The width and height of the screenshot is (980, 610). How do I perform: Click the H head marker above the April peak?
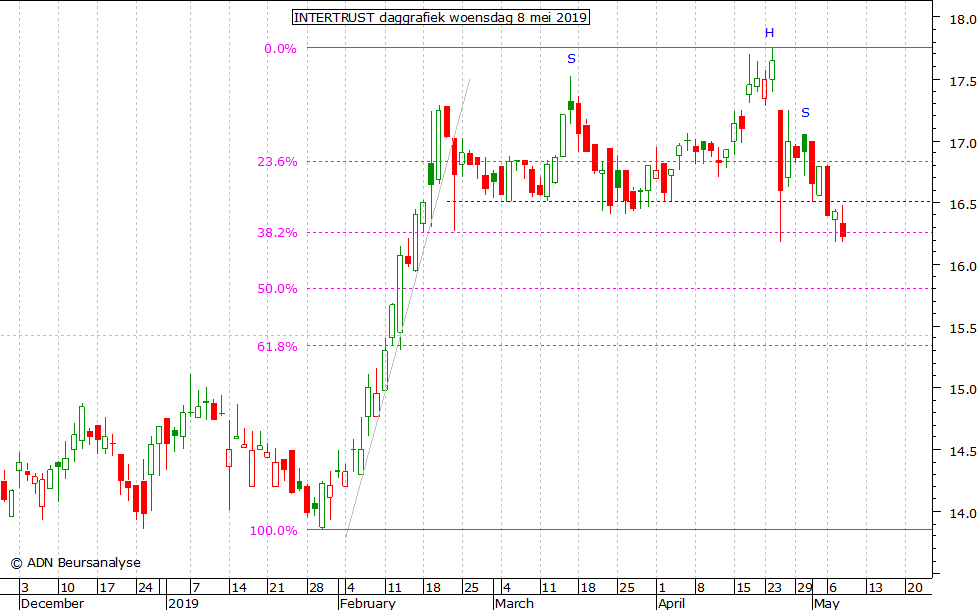[x=769, y=32]
